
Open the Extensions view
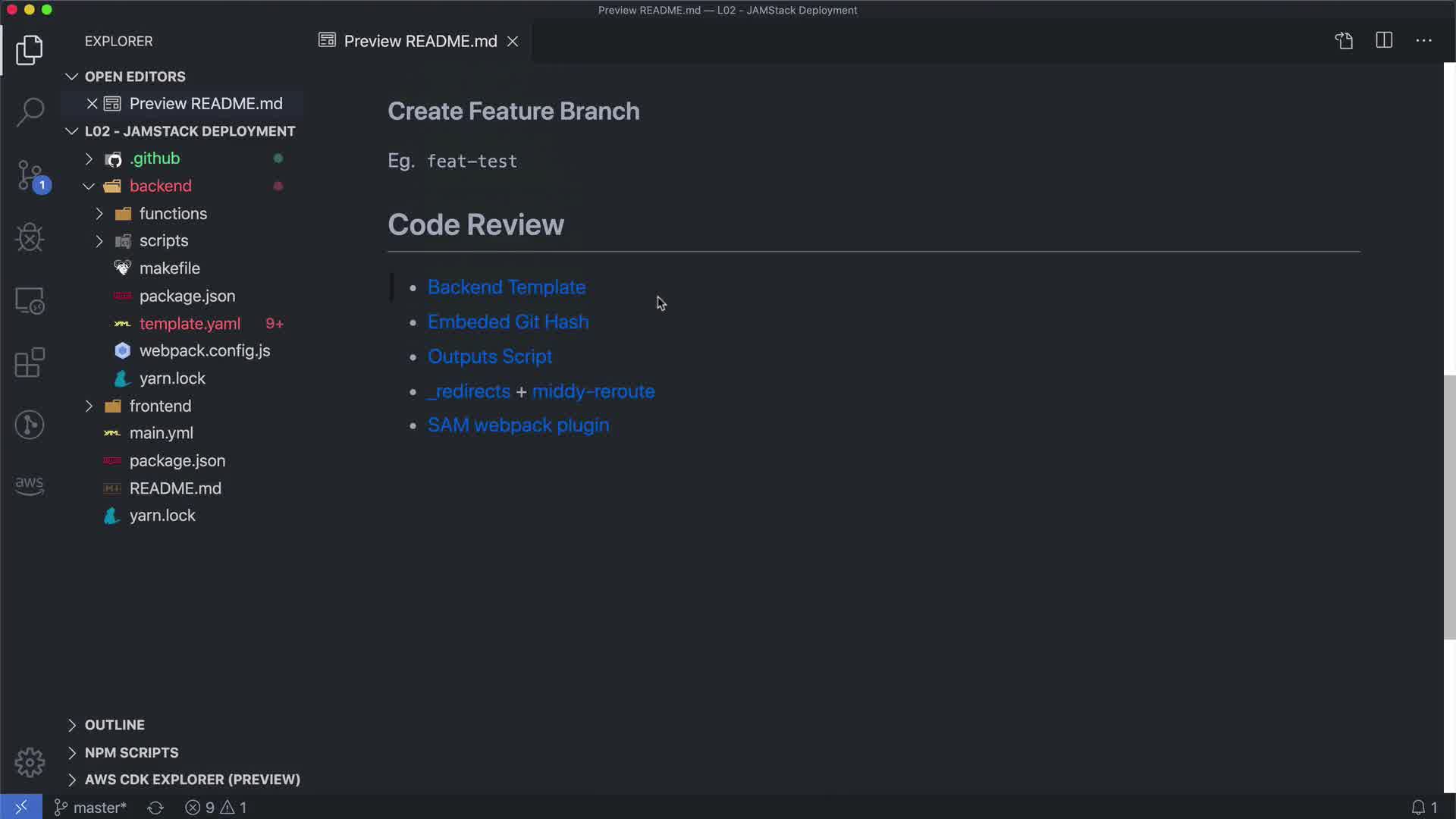(x=30, y=362)
